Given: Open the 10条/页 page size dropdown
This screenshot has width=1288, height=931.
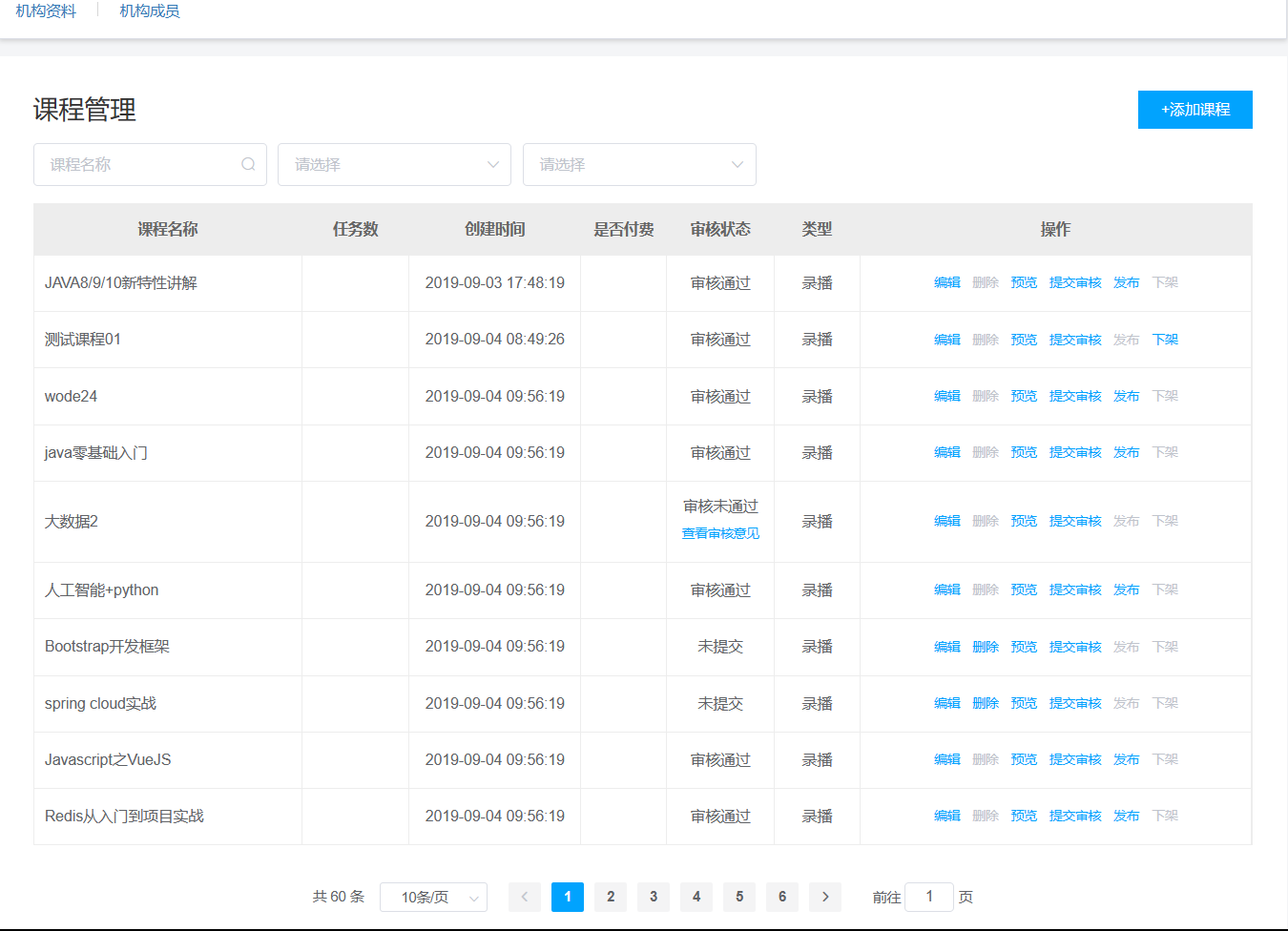Looking at the screenshot, I should 433,897.
